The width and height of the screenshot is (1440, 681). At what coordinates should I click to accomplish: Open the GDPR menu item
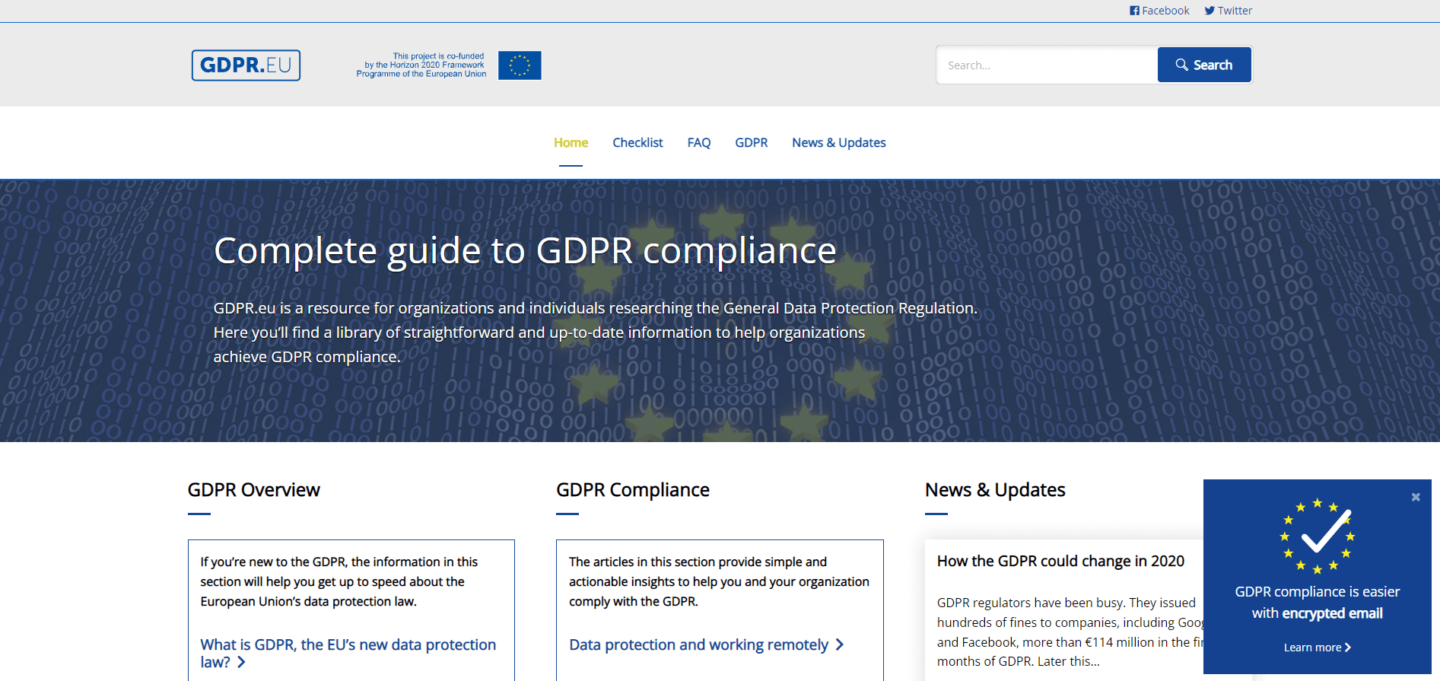click(x=751, y=143)
